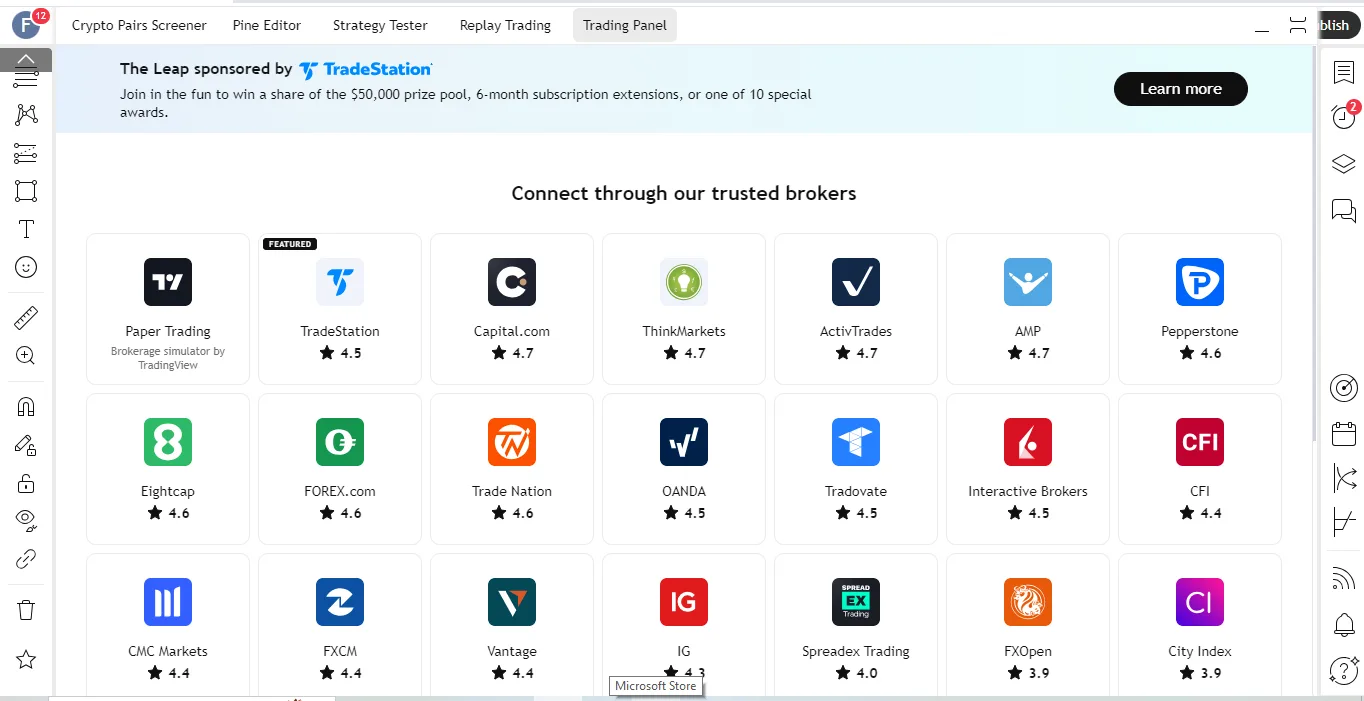Toggle the link drawings sync icon
1364x701 pixels.
point(26,559)
